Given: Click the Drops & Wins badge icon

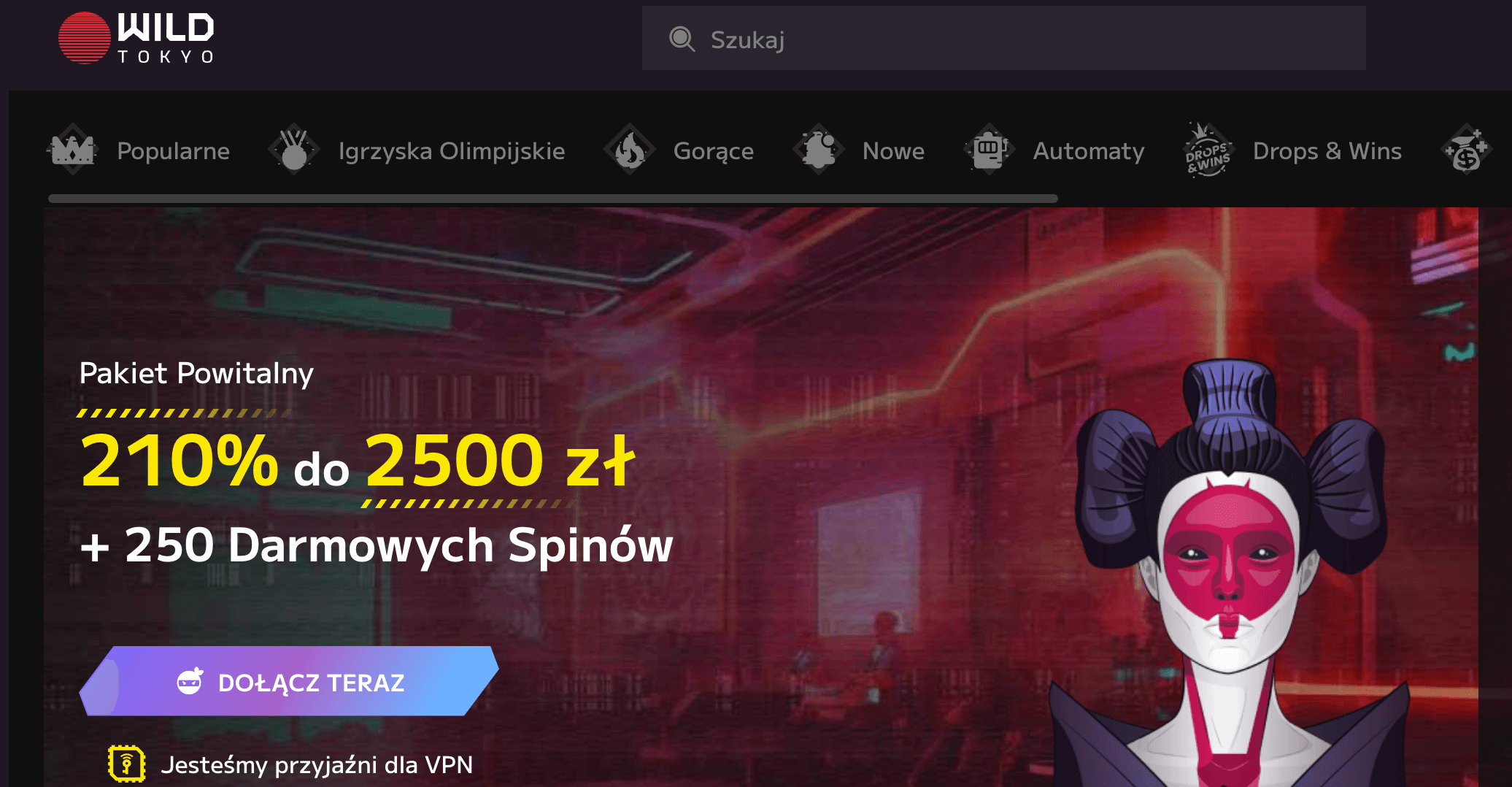Looking at the screenshot, I should click(x=1208, y=150).
